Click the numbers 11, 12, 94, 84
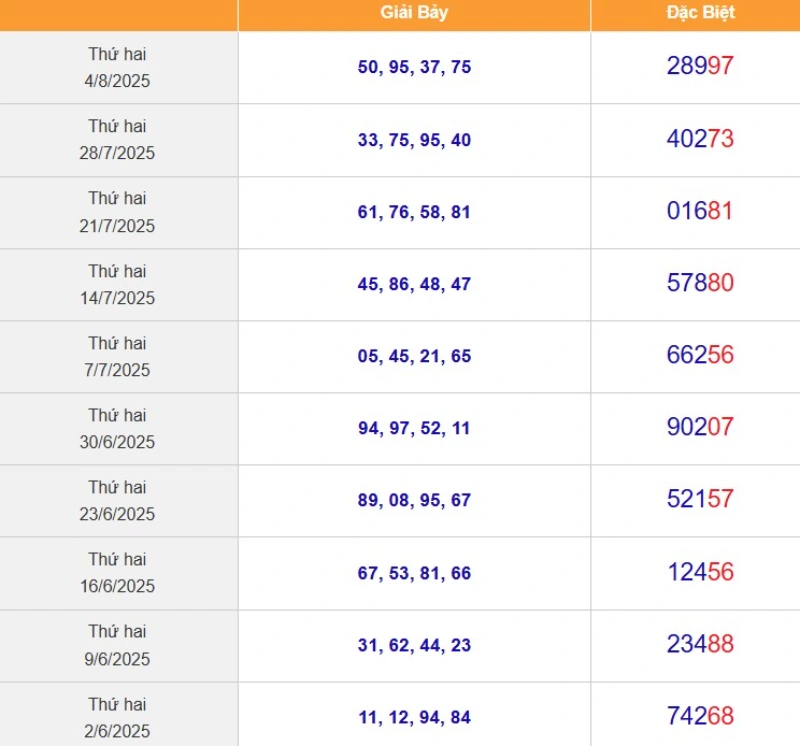This screenshot has width=800, height=746. [414, 717]
